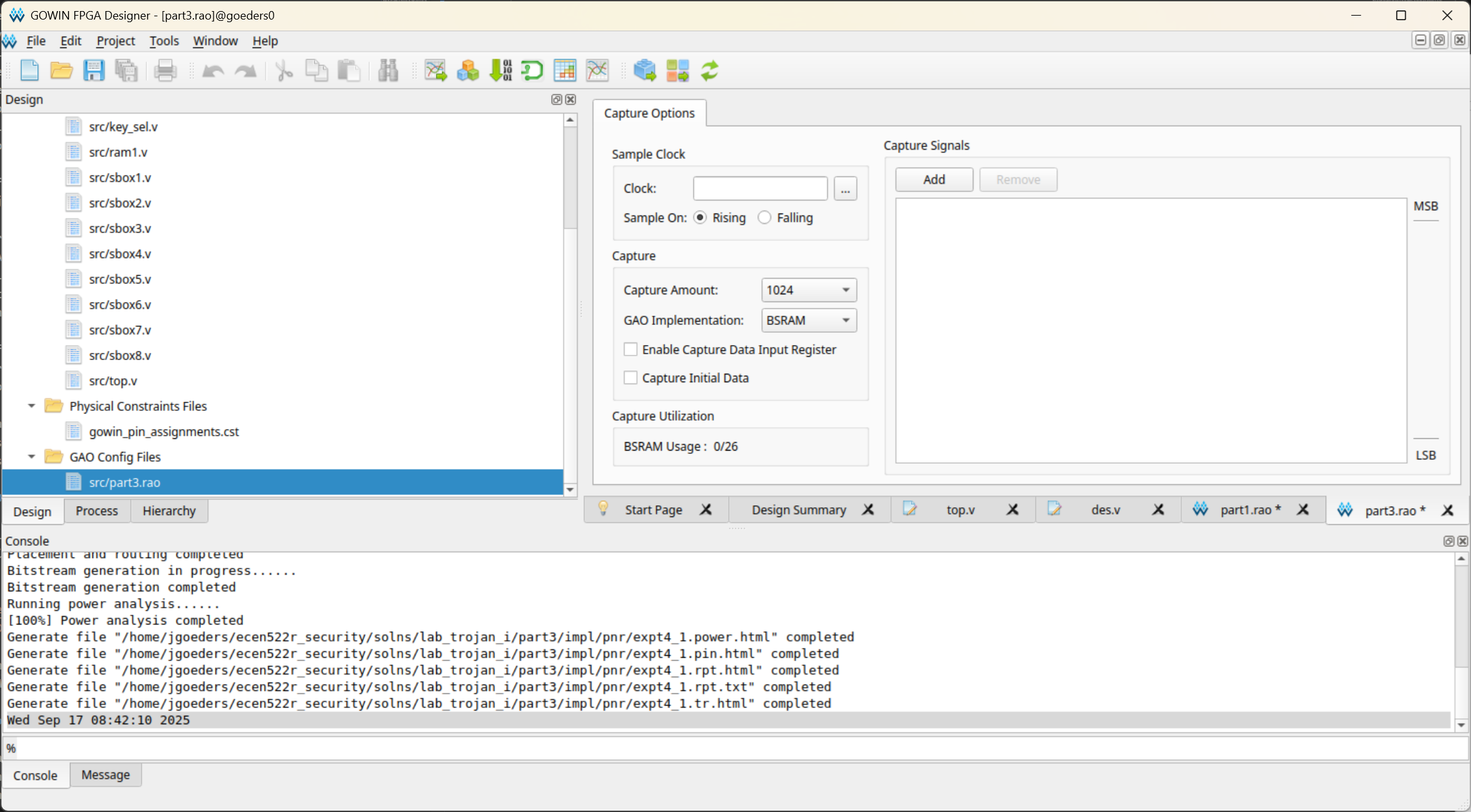Select src/top.v in design tree
This screenshot has width=1471, height=812.
click(x=113, y=381)
